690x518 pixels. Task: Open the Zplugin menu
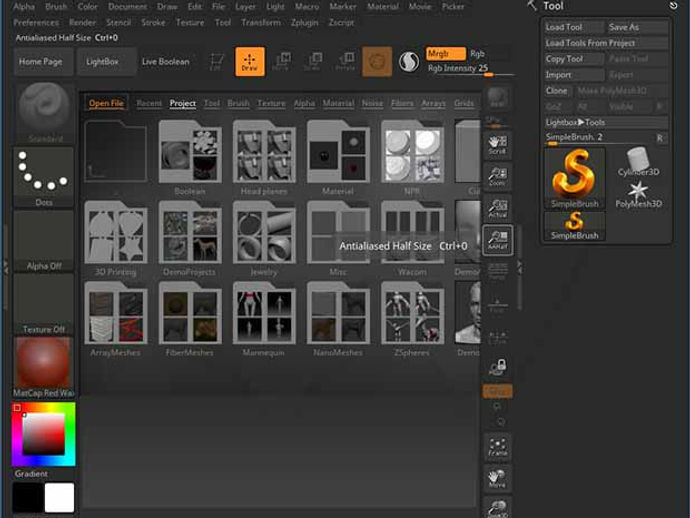click(x=305, y=22)
